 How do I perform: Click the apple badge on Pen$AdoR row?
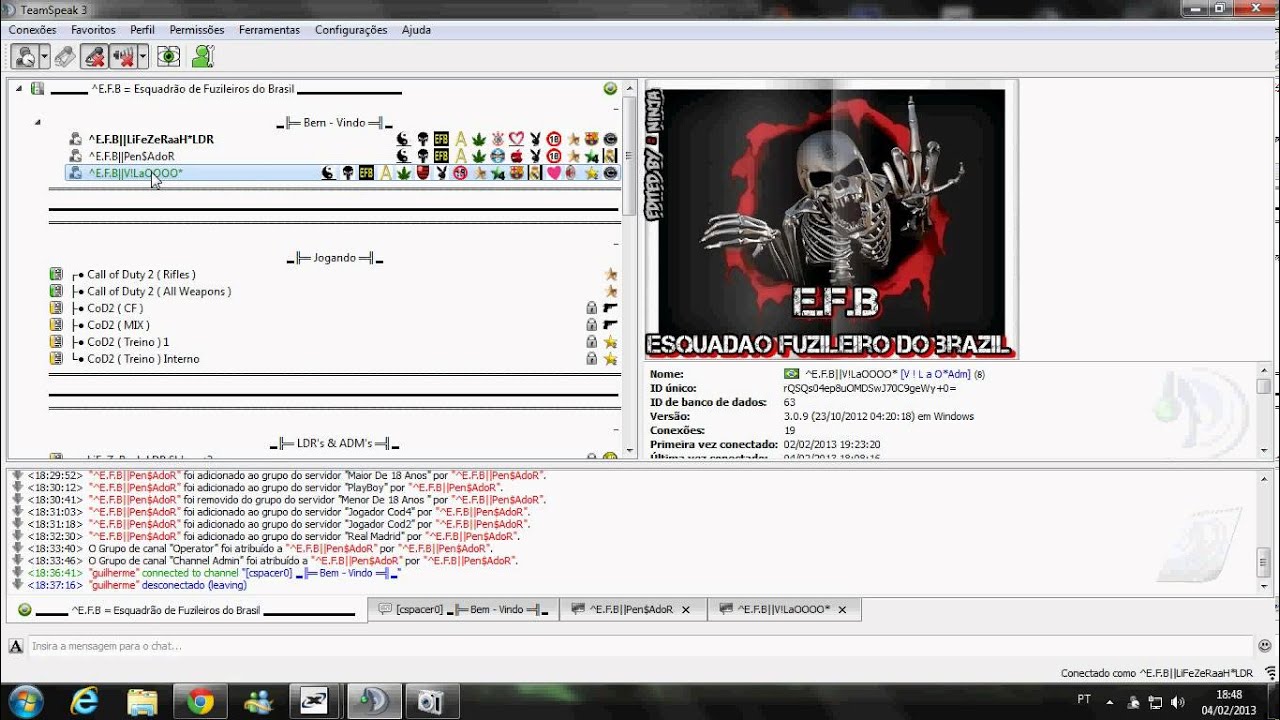click(x=516, y=156)
